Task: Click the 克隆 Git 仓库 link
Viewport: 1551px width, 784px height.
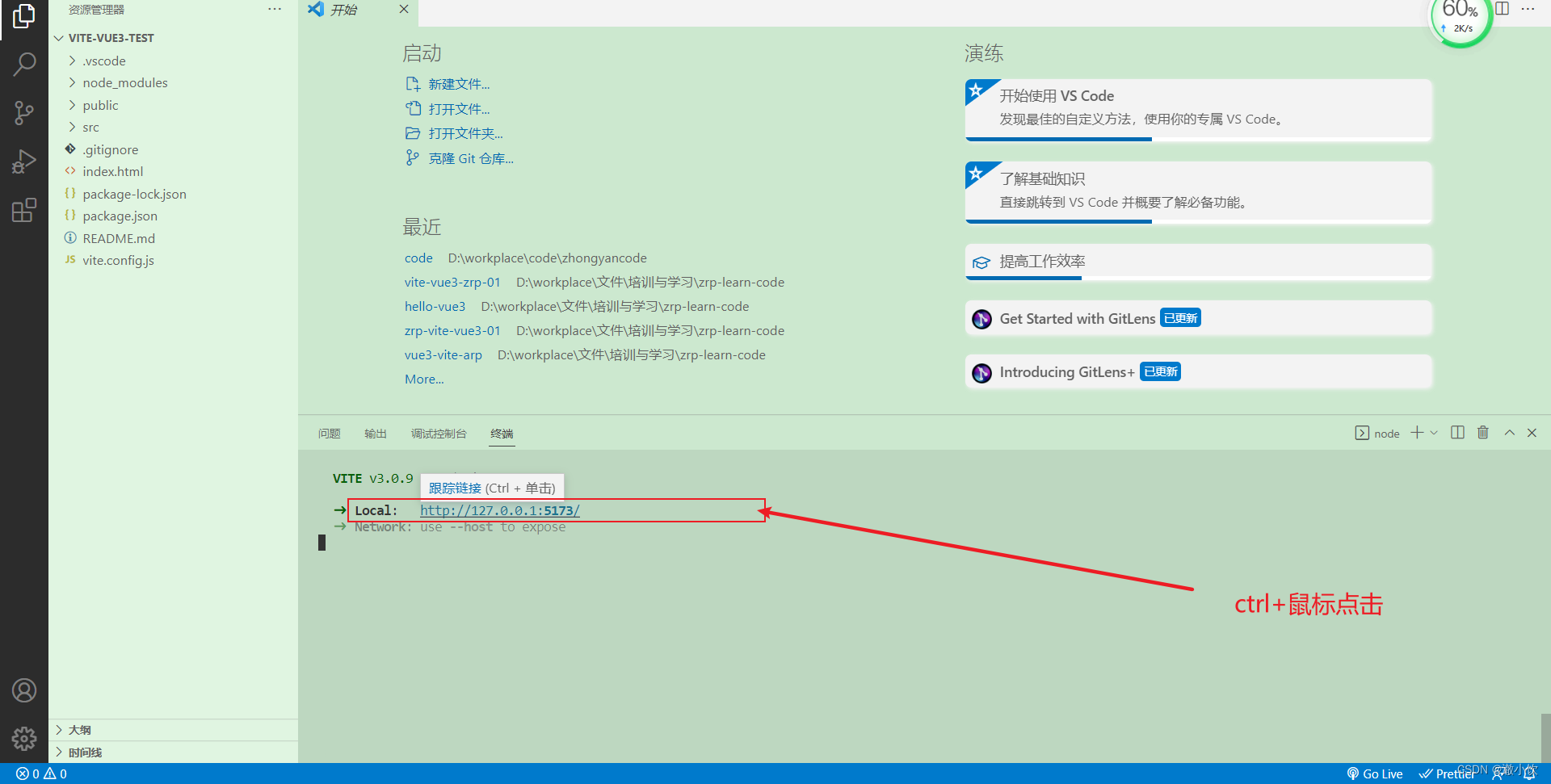Action: click(471, 158)
